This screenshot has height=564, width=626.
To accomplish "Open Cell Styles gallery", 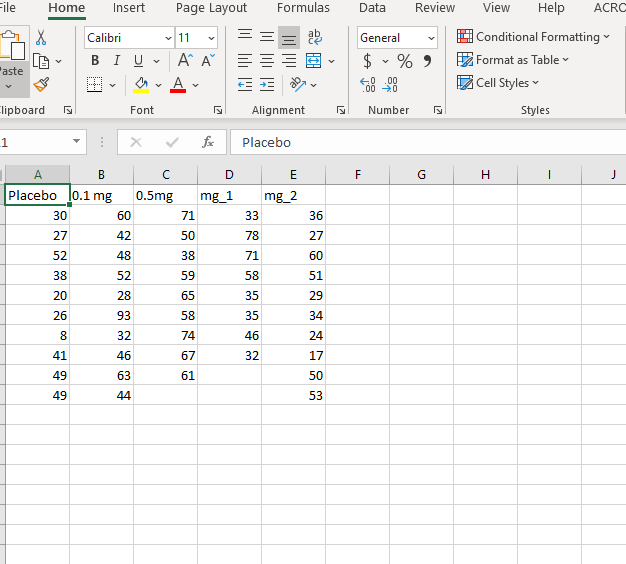I will click(x=498, y=83).
